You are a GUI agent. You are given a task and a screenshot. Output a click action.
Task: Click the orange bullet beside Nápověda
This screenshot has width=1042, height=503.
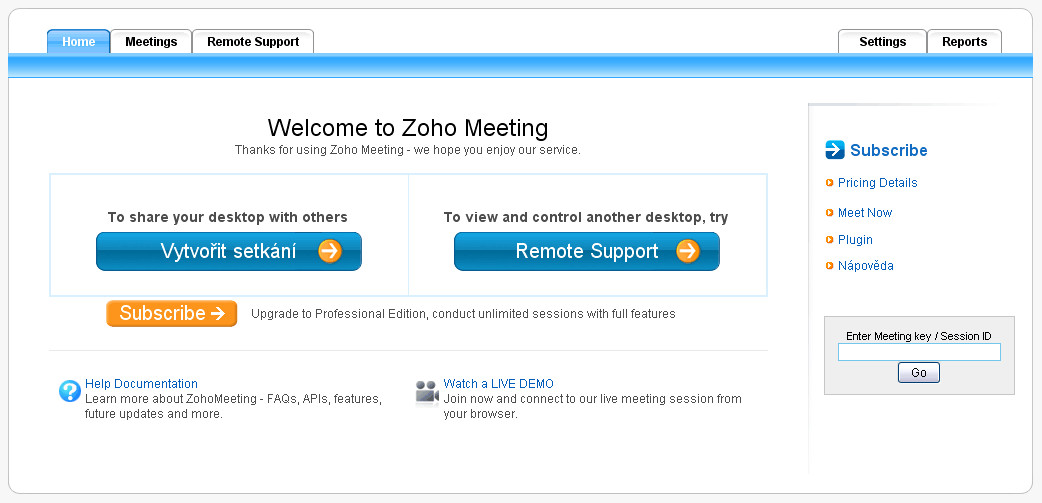pyautogui.click(x=829, y=266)
